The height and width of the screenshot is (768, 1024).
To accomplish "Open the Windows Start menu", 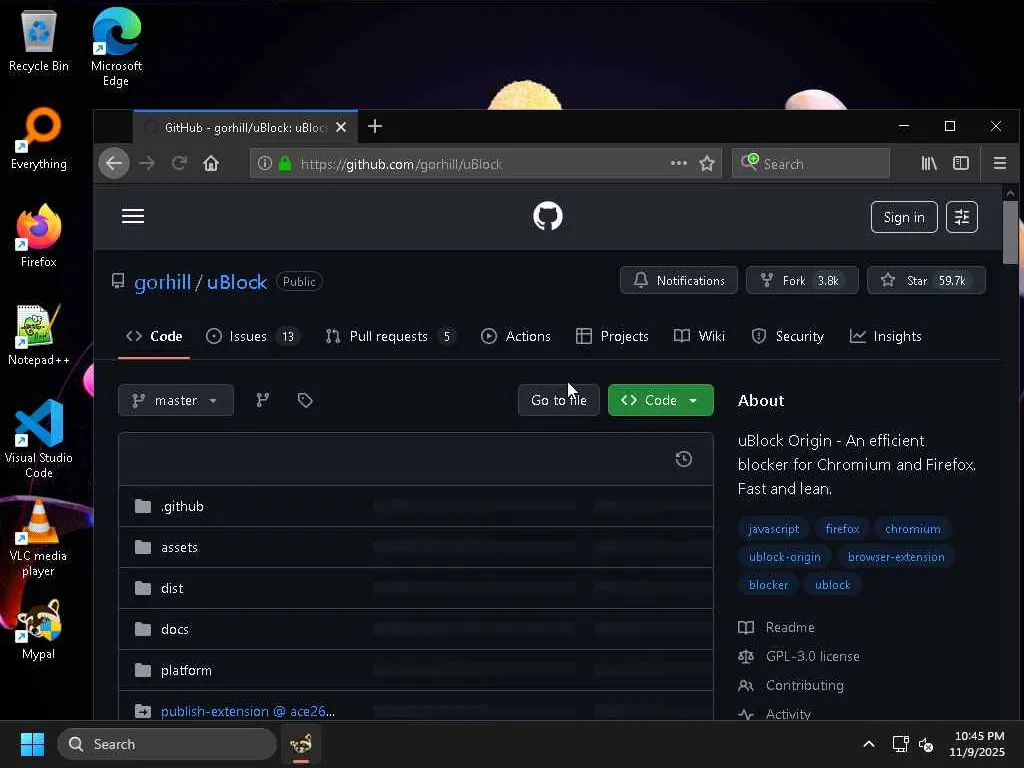I will click(x=32, y=744).
